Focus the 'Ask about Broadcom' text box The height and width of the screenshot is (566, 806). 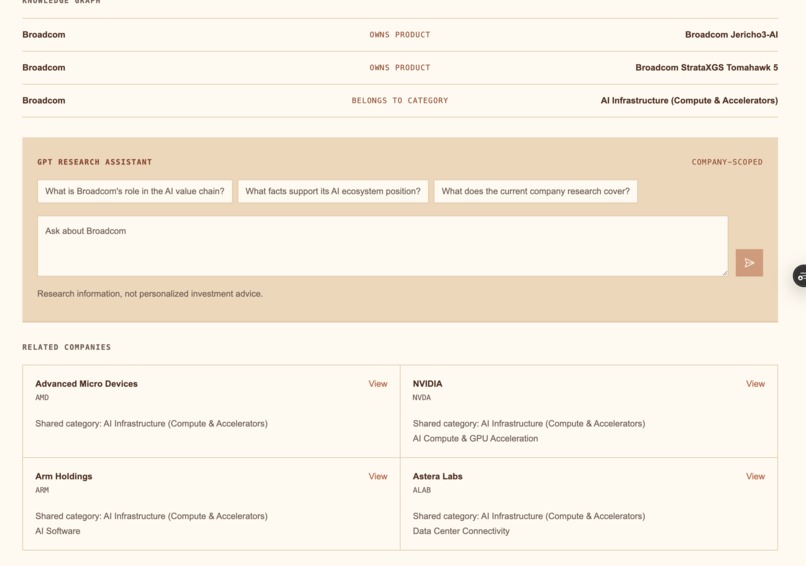(382, 246)
